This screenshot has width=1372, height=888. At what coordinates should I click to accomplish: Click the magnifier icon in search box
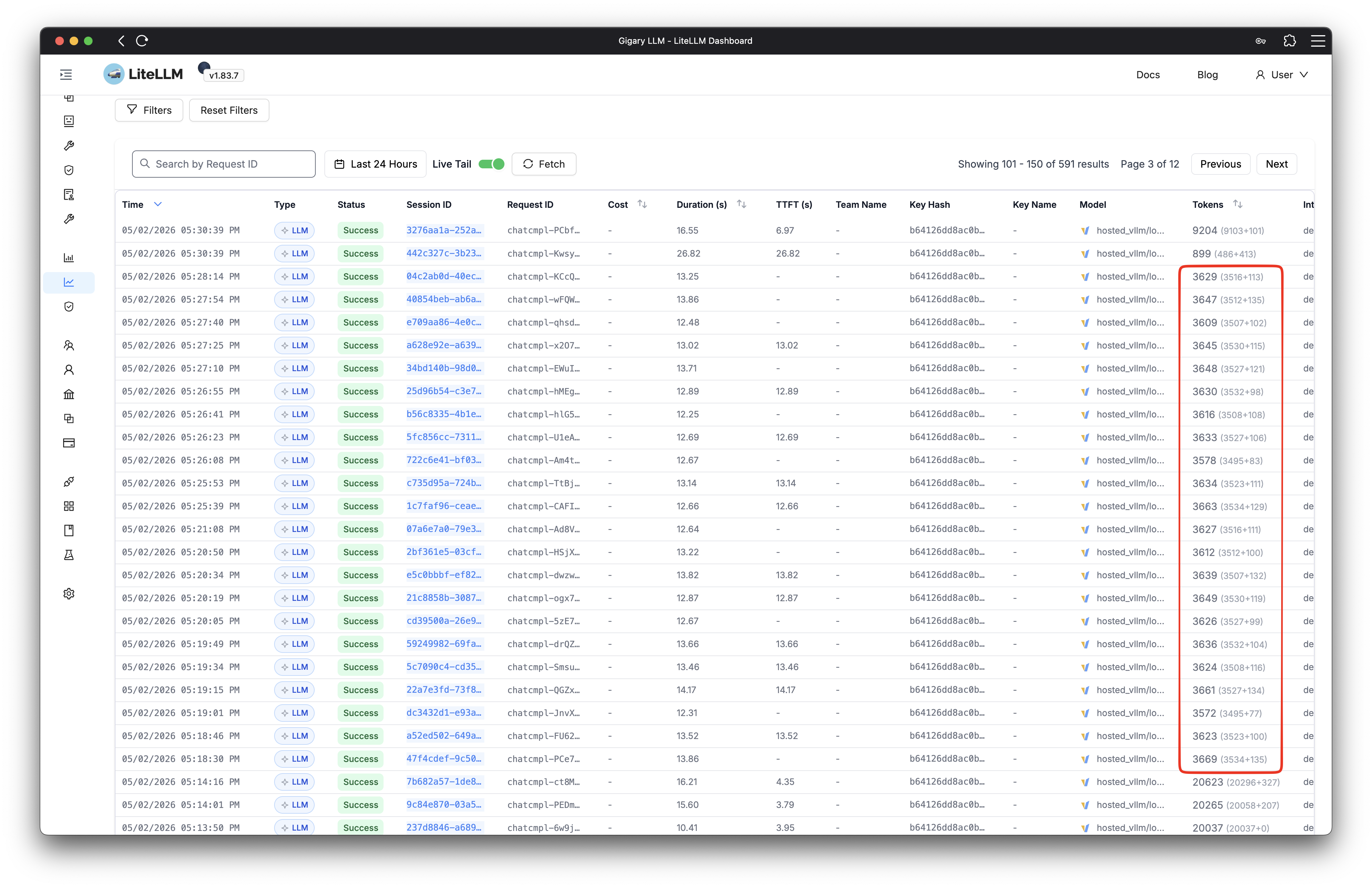tap(145, 164)
